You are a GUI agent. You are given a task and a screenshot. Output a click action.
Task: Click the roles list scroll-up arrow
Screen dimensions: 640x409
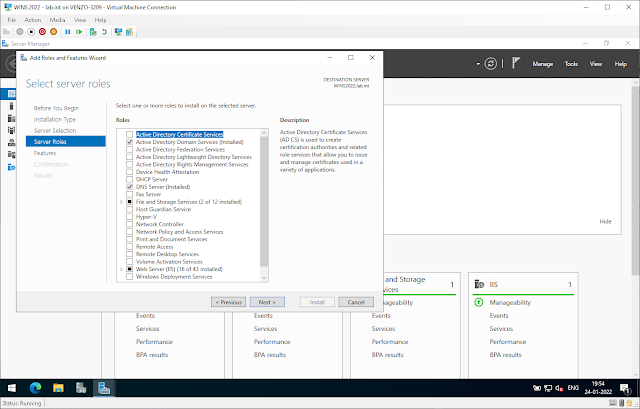(264, 133)
